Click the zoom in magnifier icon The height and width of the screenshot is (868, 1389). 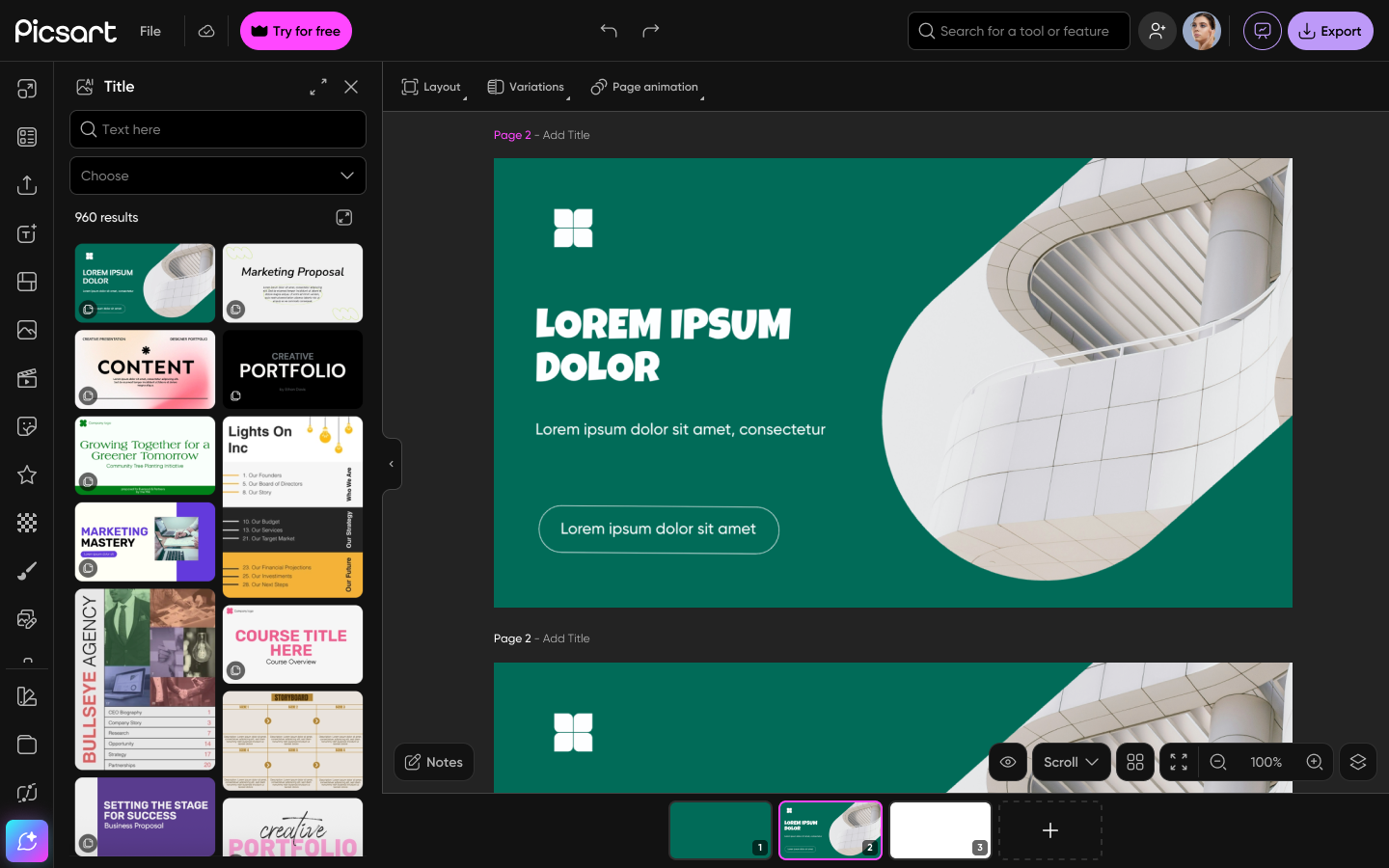click(x=1314, y=762)
